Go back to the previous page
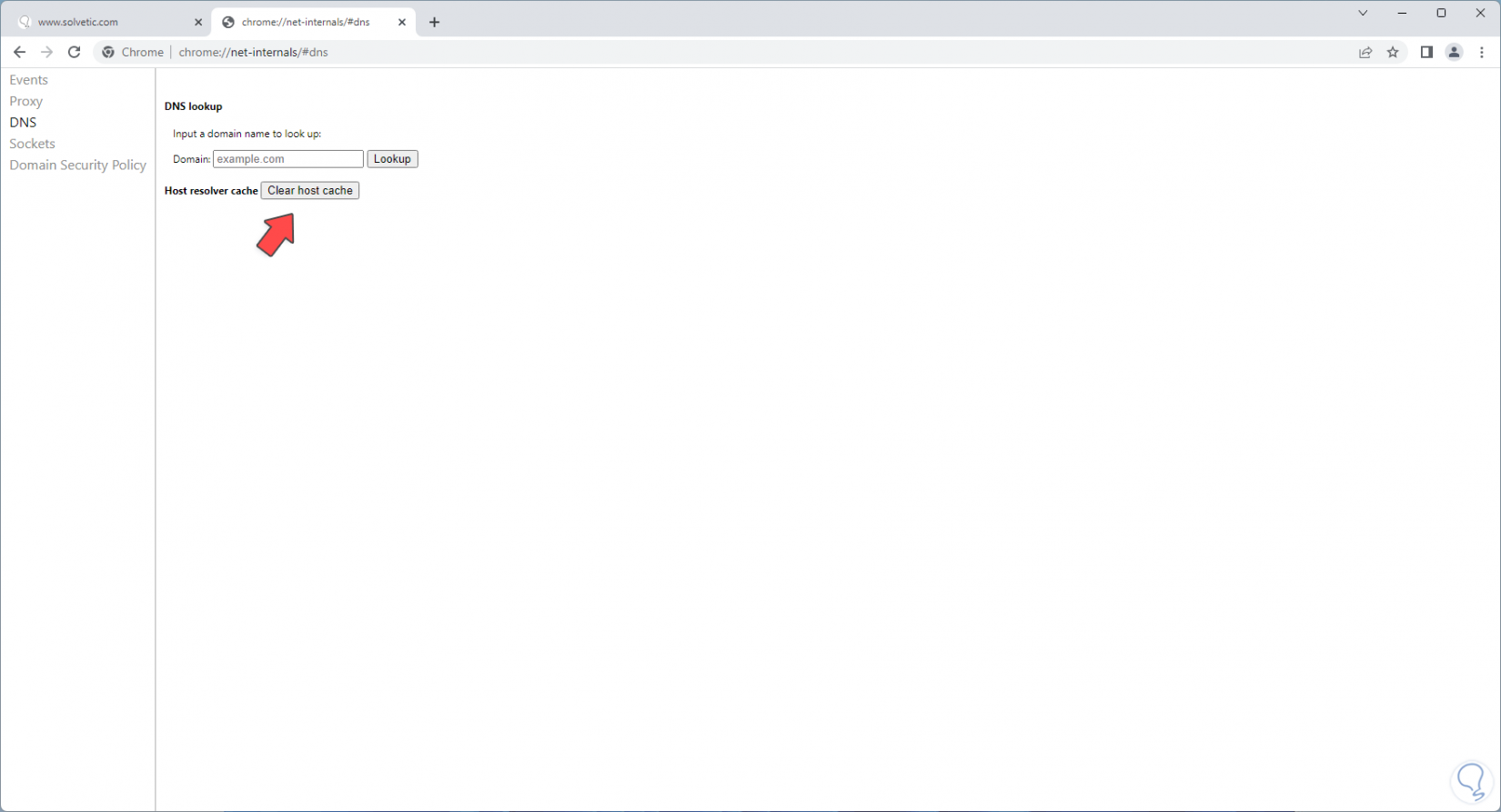 (19, 52)
